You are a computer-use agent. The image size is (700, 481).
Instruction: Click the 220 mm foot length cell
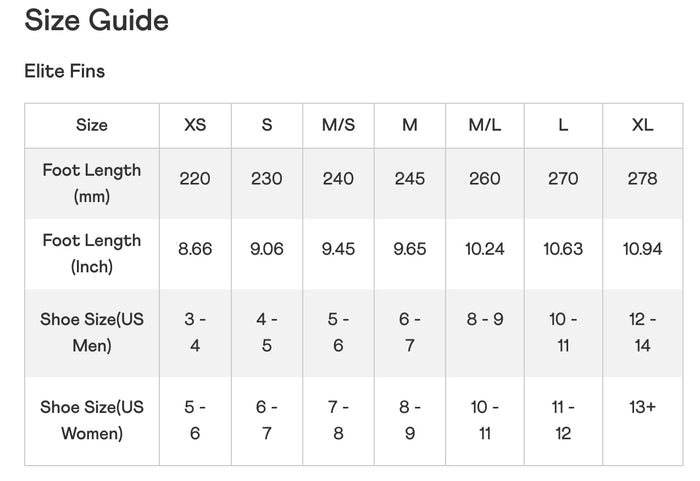pos(195,179)
